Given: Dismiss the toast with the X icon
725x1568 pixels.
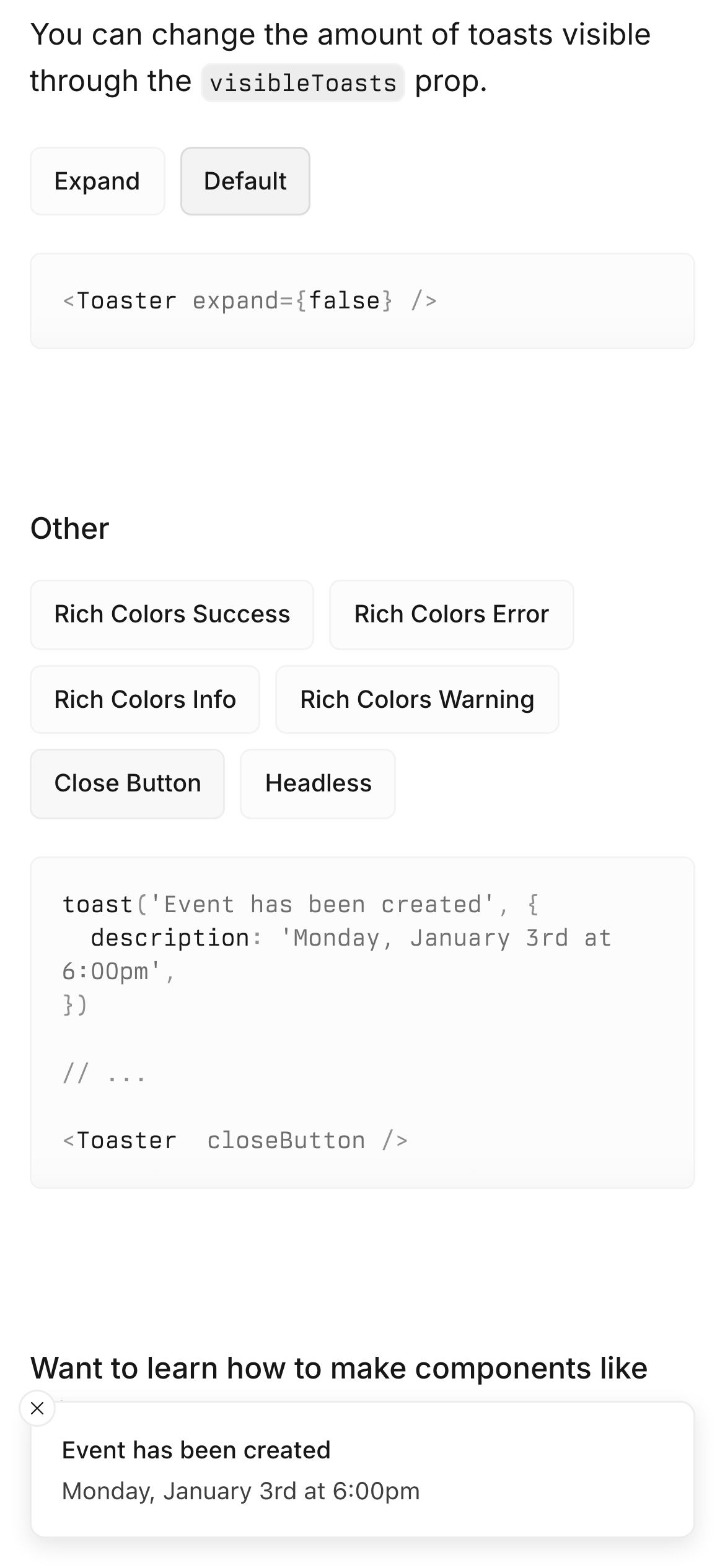Looking at the screenshot, I should pyautogui.click(x=37, y=1408).
